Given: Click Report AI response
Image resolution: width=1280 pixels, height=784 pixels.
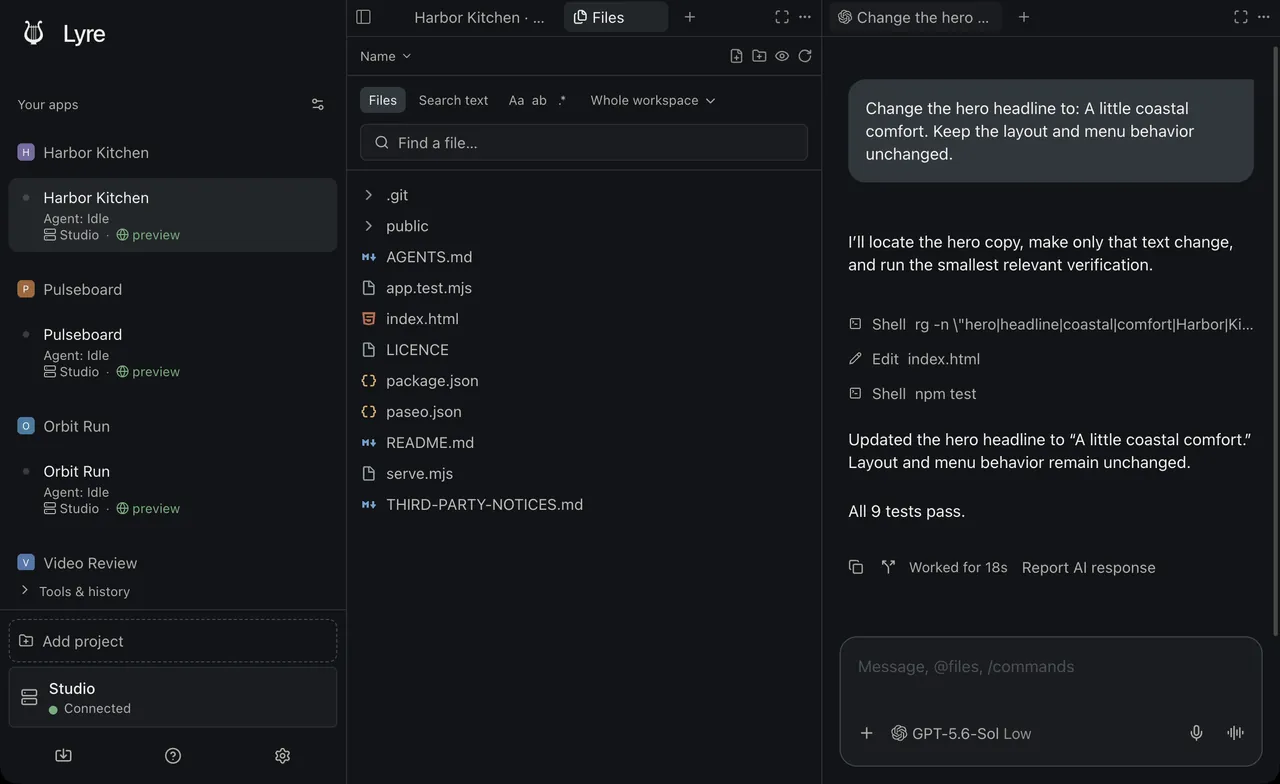Looking at the screenshot, I should point(1088,567).
